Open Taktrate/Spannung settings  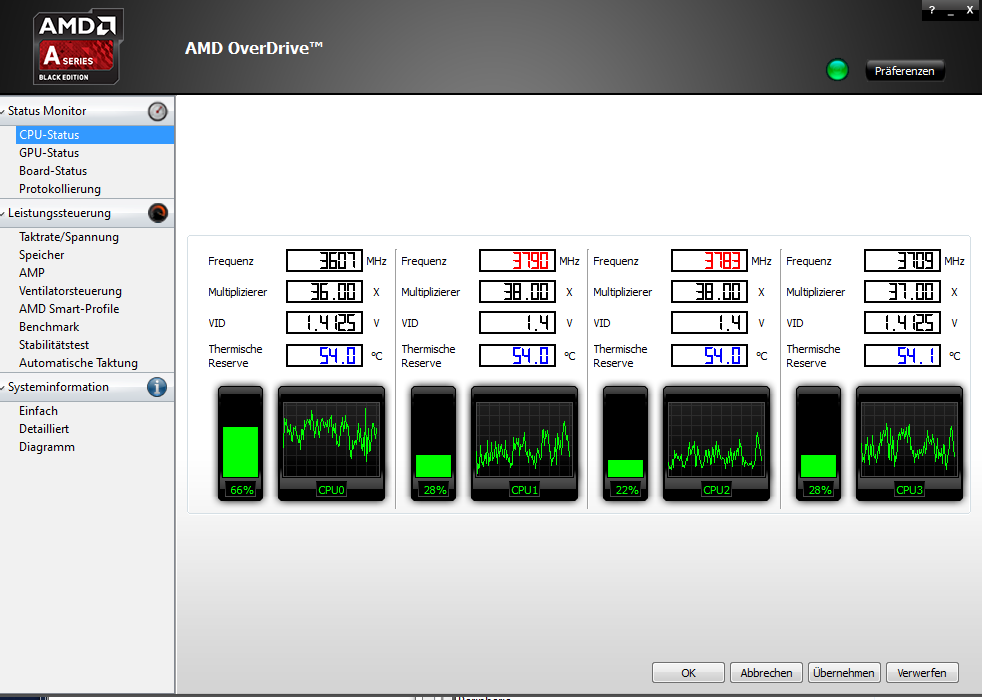tap(69, 237)
